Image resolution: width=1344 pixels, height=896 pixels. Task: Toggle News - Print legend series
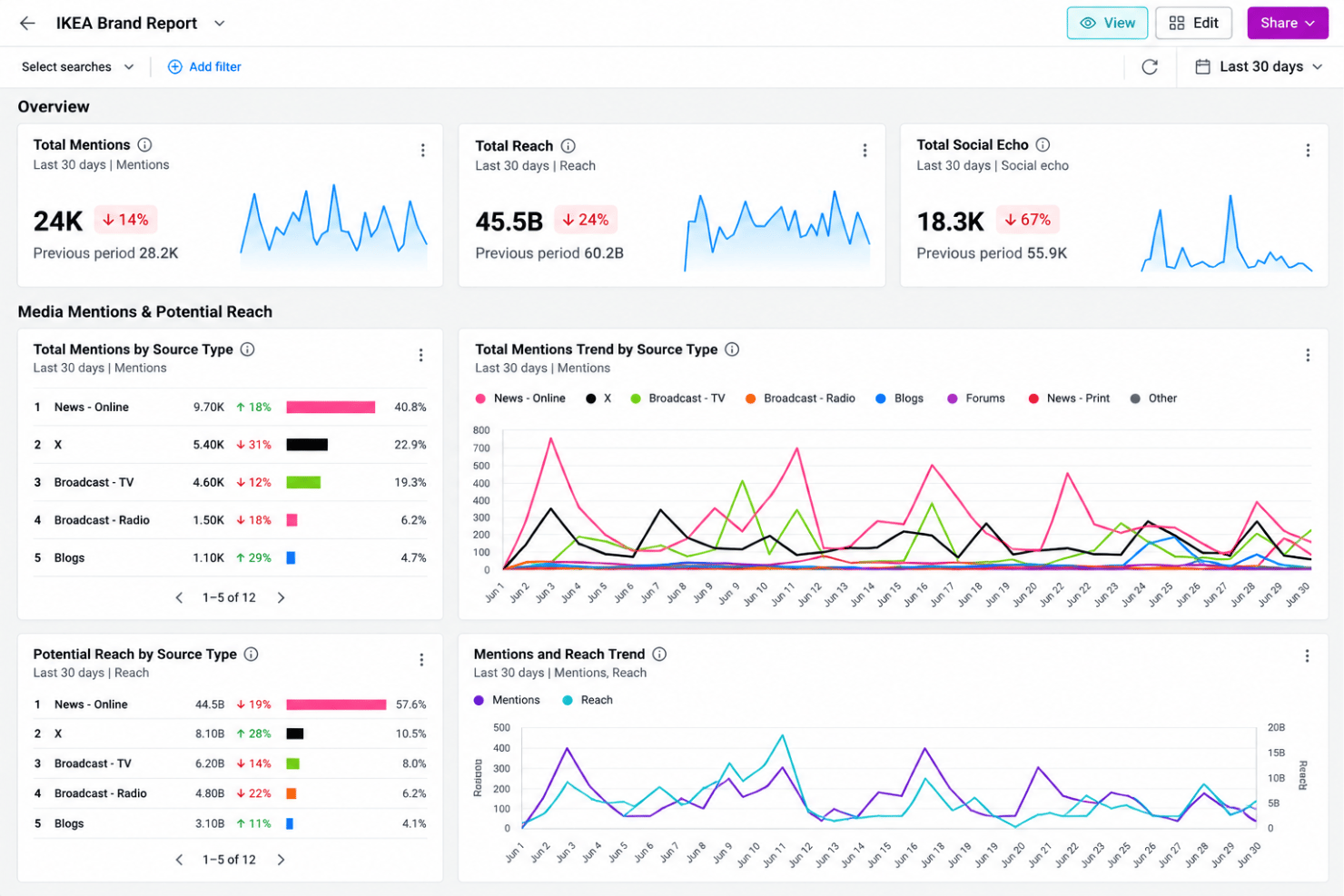coord(1069,399)
